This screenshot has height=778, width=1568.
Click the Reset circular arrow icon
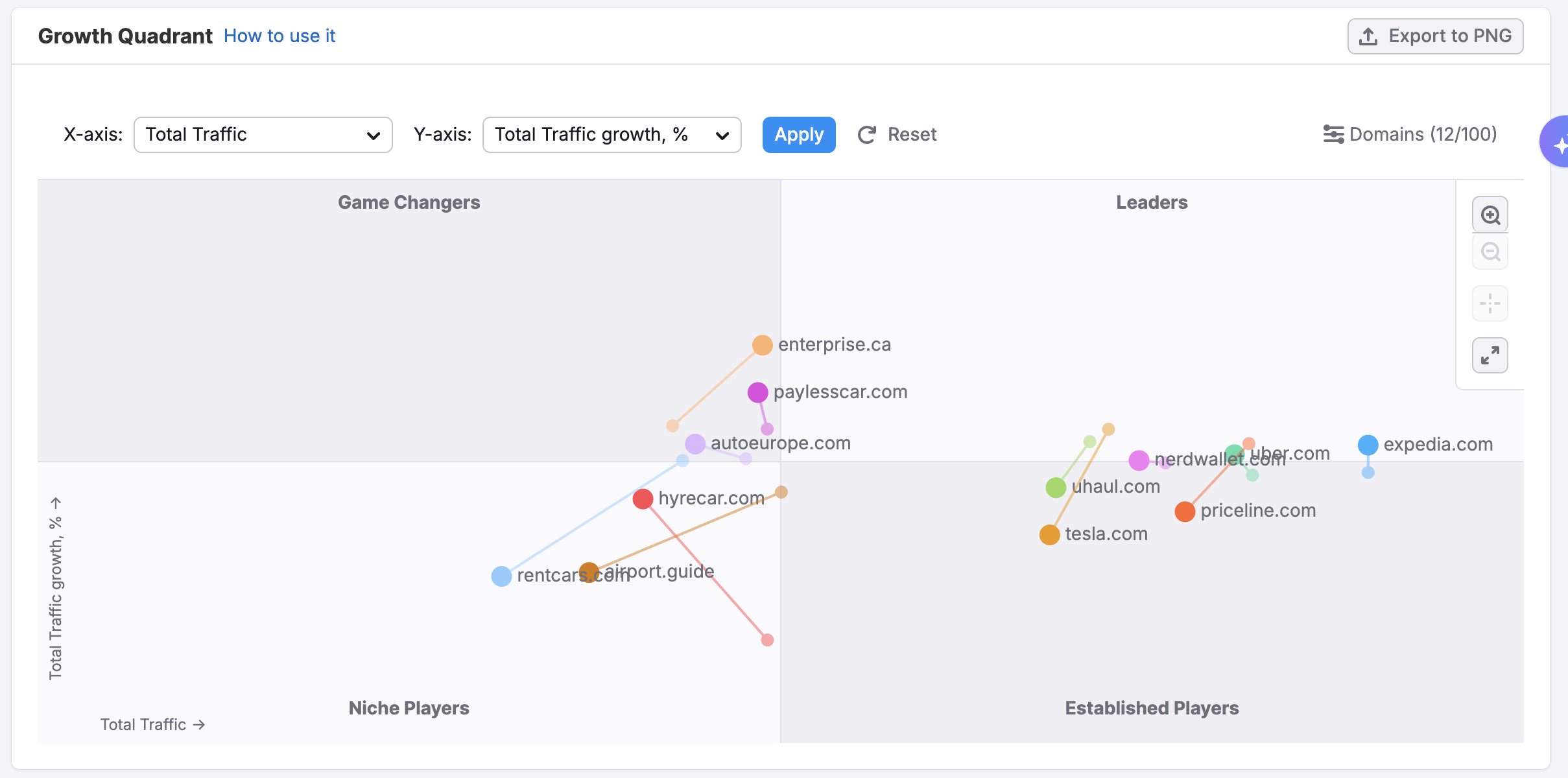coord(867,135)
